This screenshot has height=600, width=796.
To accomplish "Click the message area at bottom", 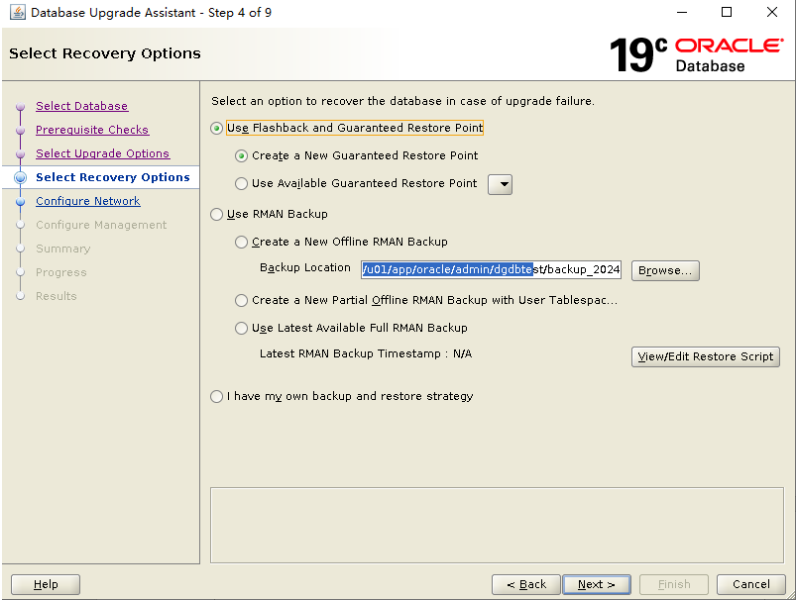I will coord(496,525).
